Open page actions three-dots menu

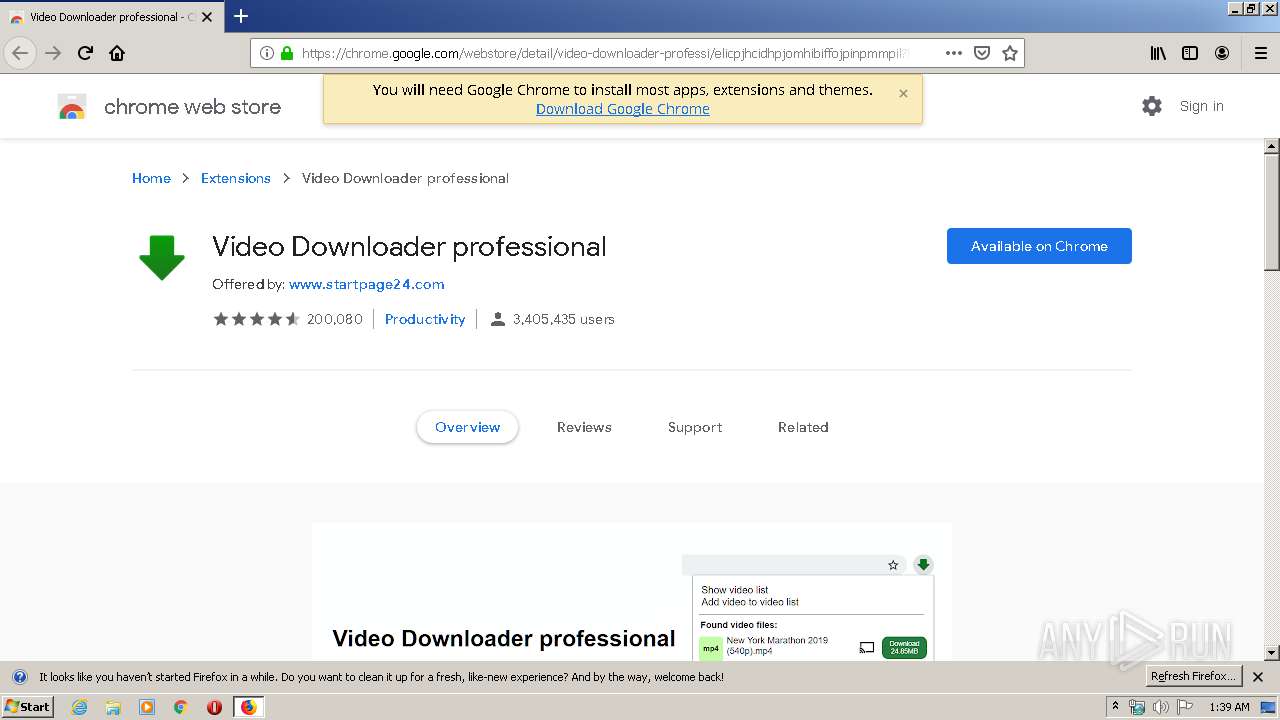(x=954, y=53)
